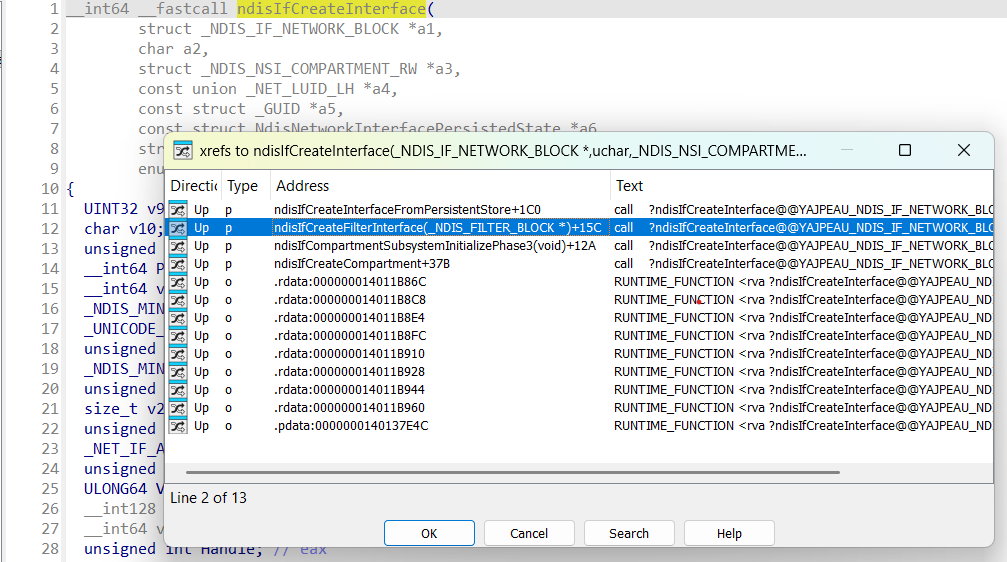
Task: Sort by Type column header
Action: (242, 186)
